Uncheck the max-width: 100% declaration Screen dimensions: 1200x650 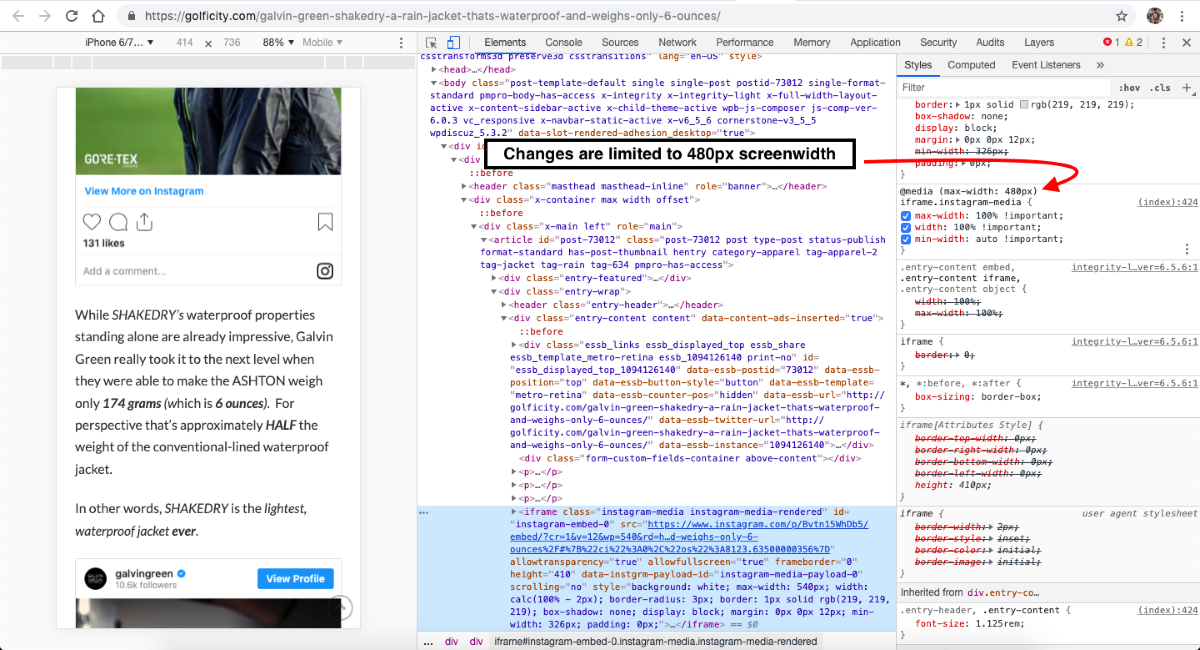[x=906, y=215]
